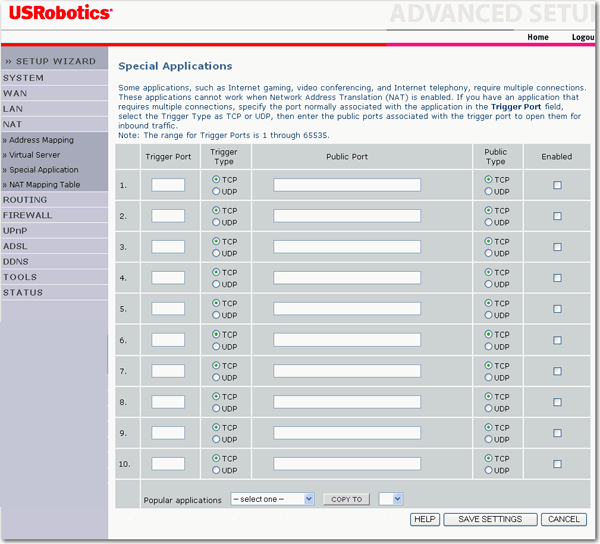Select UDP trigger type for row 10
The width and height of the screenshot is (600, 544).
pyautogui.click(x=216, y=470)
